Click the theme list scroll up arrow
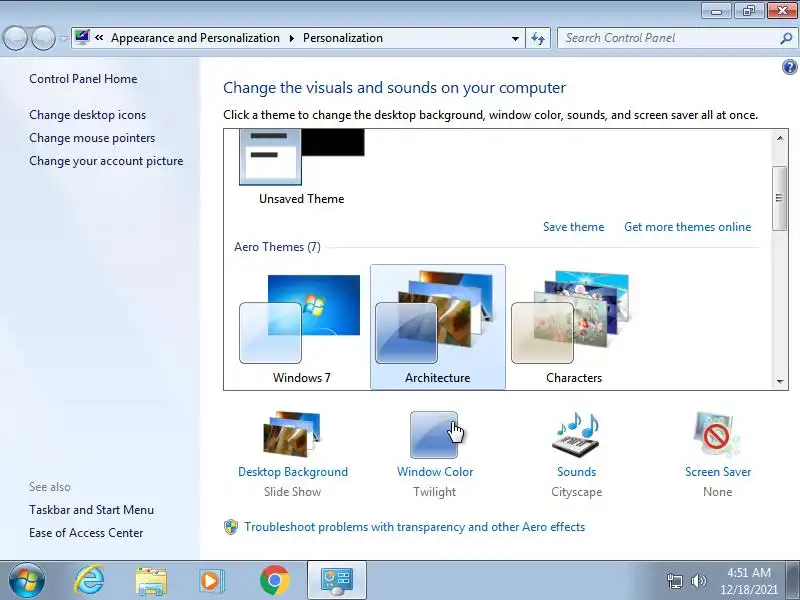 tap(780, 138)
